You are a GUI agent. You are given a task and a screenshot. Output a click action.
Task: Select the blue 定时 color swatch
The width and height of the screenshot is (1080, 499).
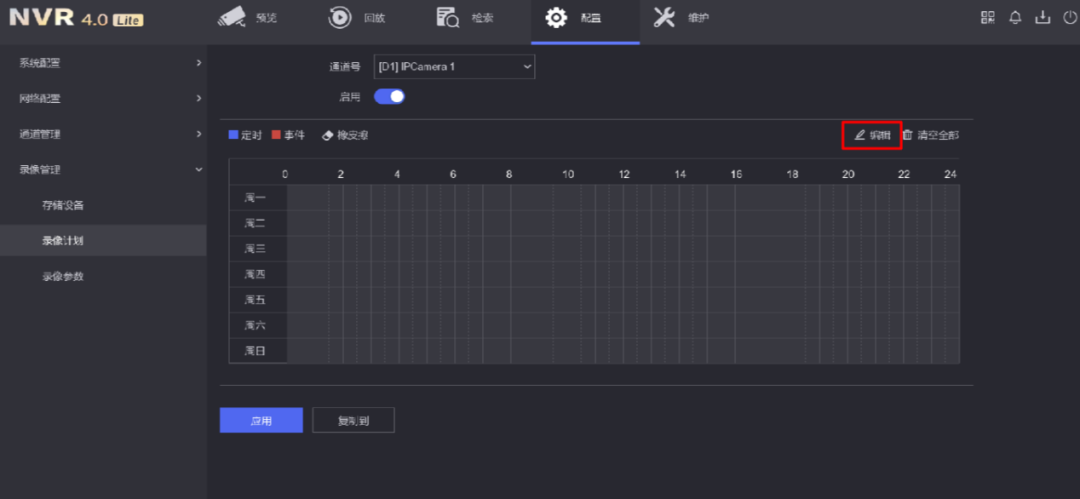[x=234, y=135]
